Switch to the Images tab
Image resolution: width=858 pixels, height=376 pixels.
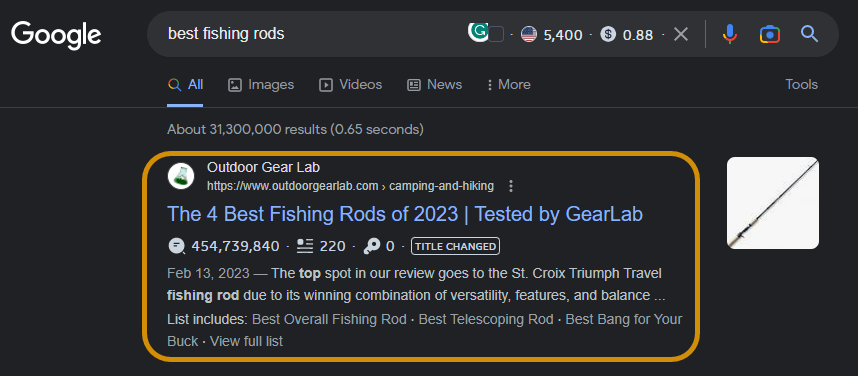[261, 84]
